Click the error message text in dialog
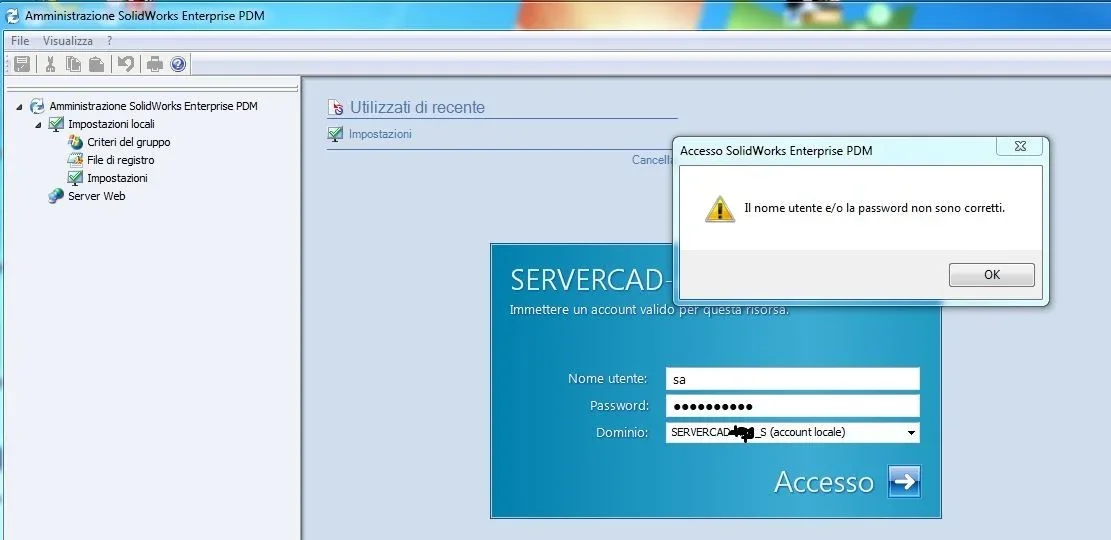1111x540 pixels. pyautogui.click(x=874, y=208)
